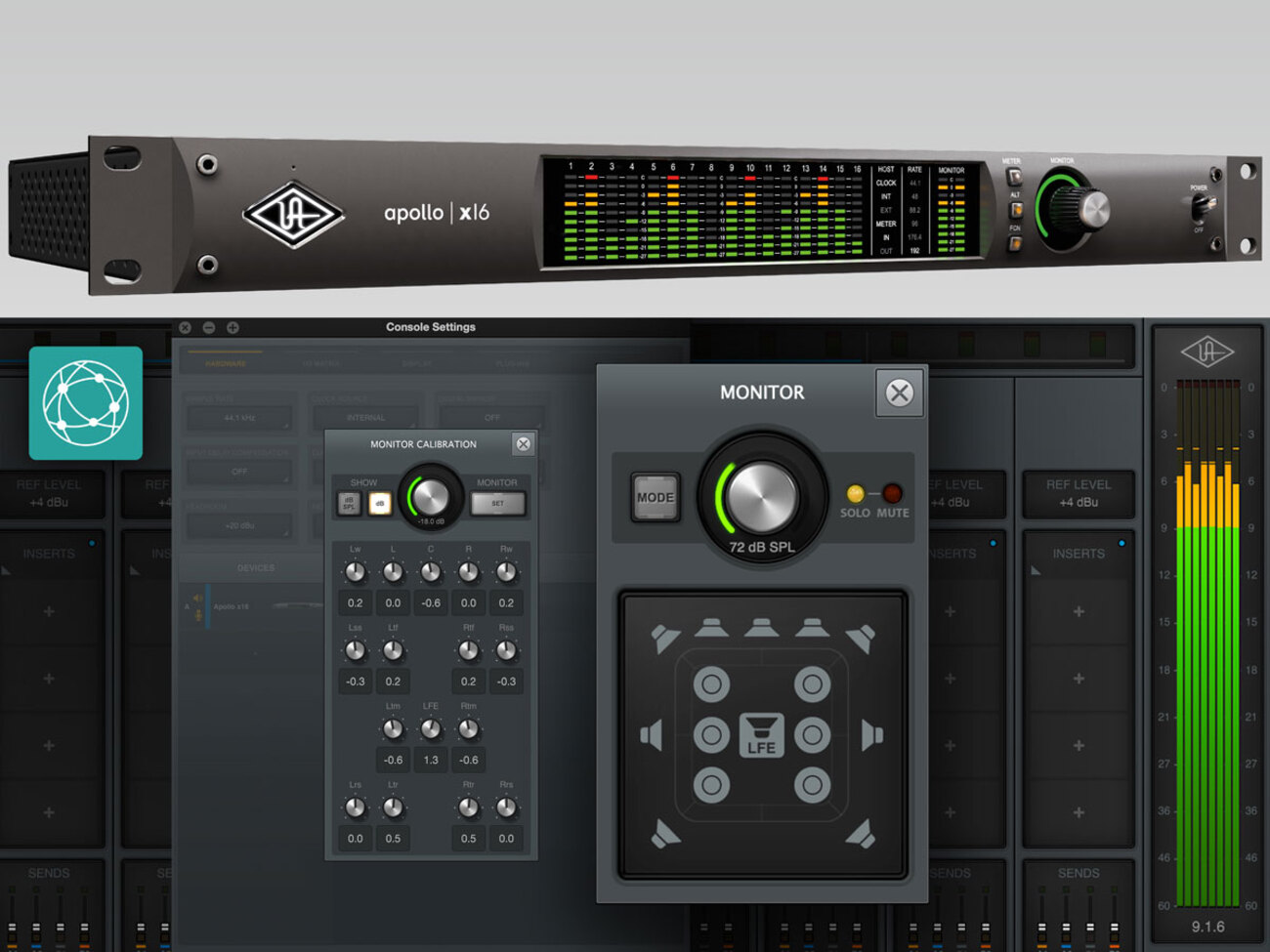Click the C trim value field showing -0.6
Screen dimensions: 1270x952
(x=431, y=603)
